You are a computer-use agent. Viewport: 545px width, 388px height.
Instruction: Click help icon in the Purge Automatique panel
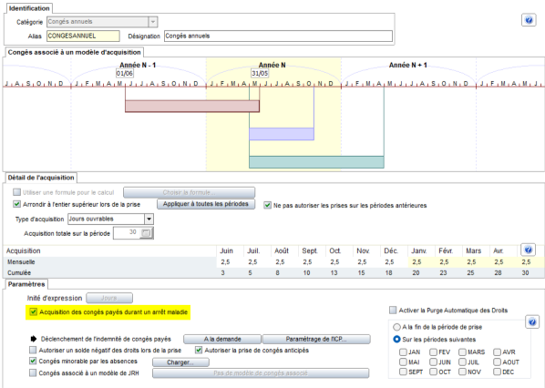click(532, 322)
